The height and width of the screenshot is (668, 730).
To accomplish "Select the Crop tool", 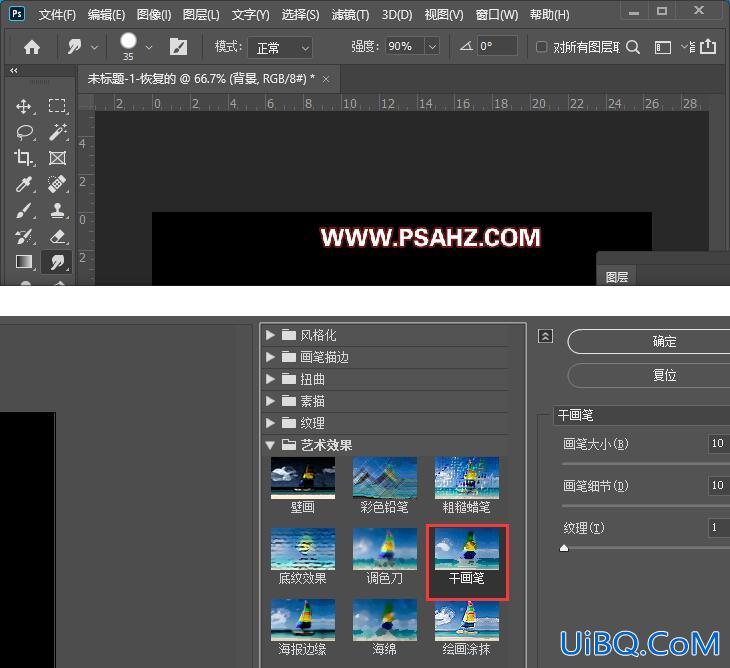I will click(x=23, y=158).
